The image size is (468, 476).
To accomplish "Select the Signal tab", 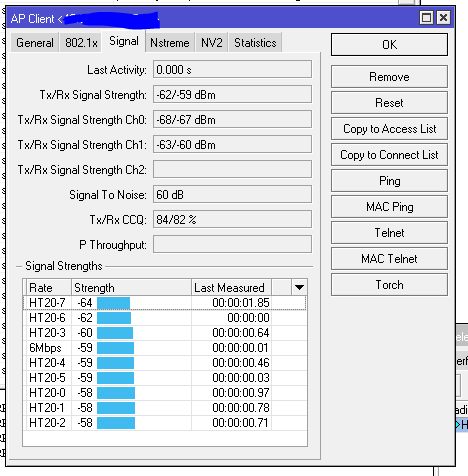I will tap(124, 41).
